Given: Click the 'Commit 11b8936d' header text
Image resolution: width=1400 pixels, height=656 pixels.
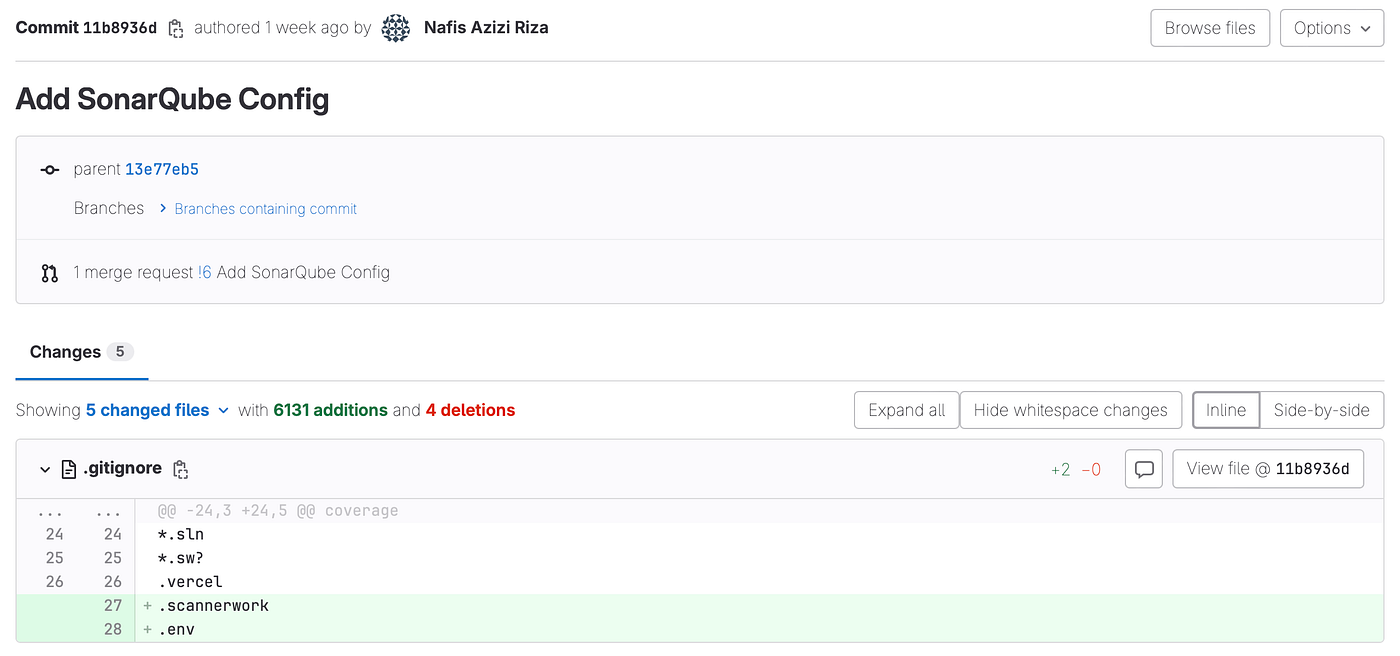Looking at the screenshot, I should [x=86, y=28].
